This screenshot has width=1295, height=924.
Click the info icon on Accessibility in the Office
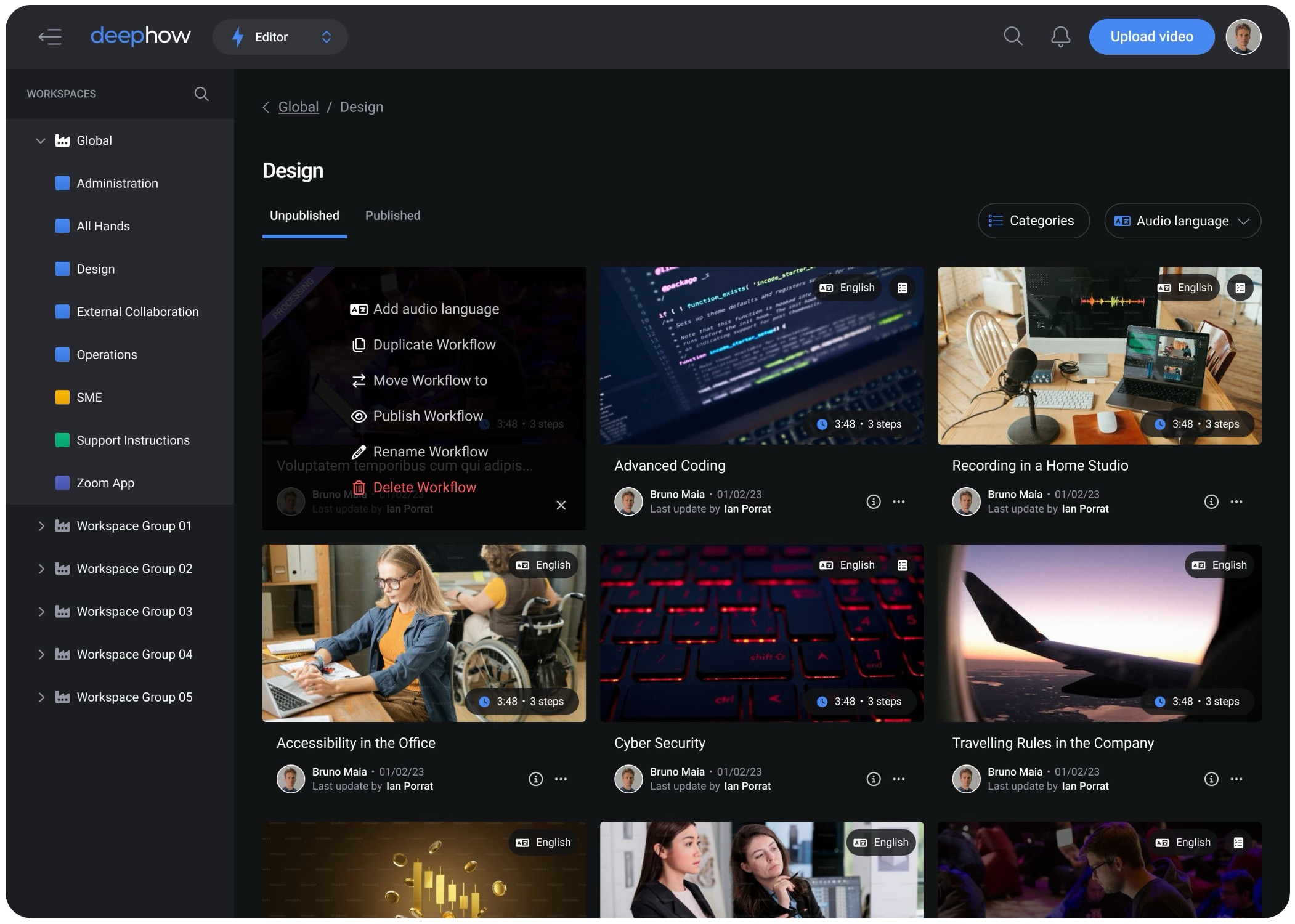coord(536,779)
